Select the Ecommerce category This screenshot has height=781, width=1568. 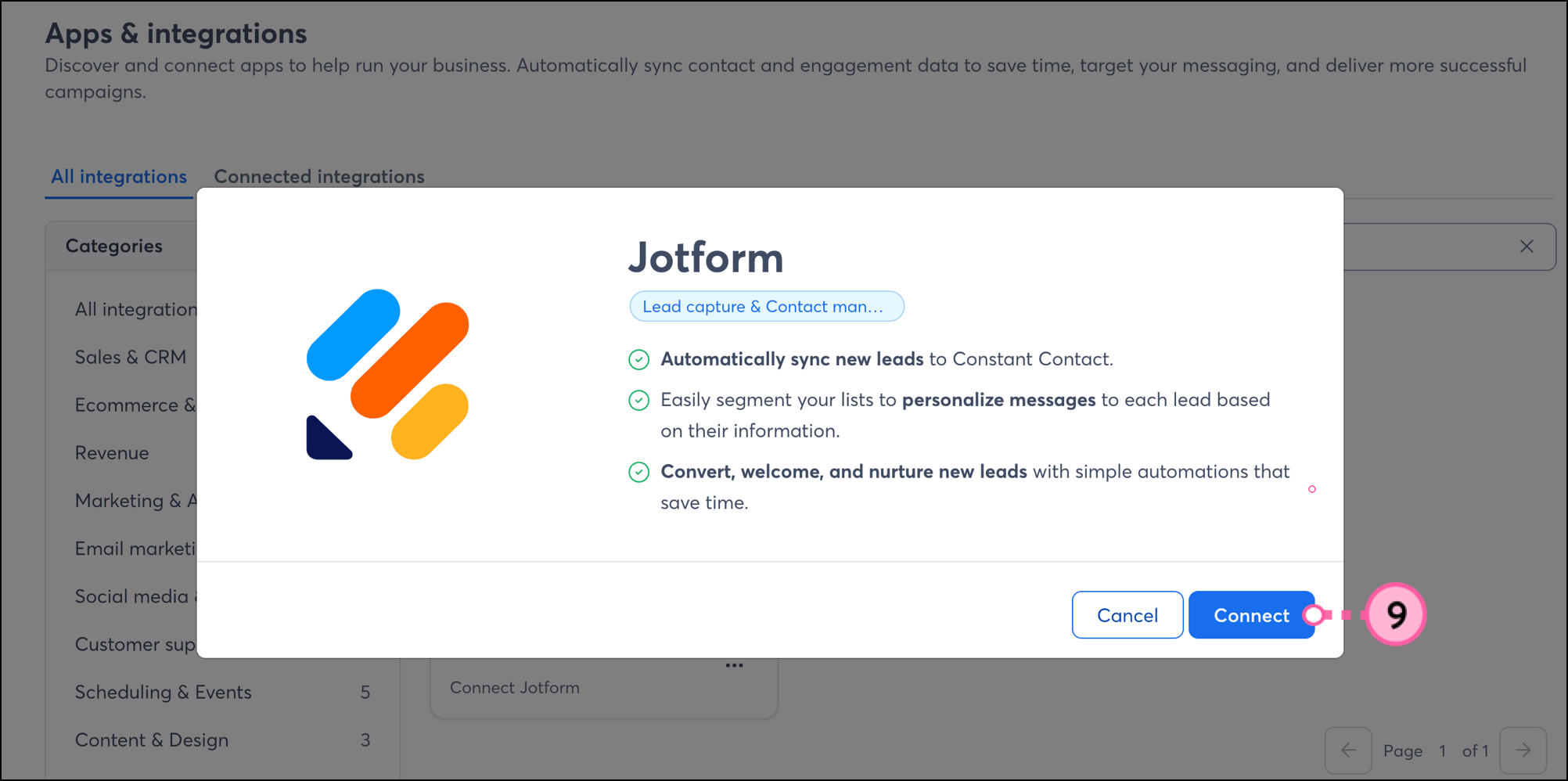pos(135,405)
